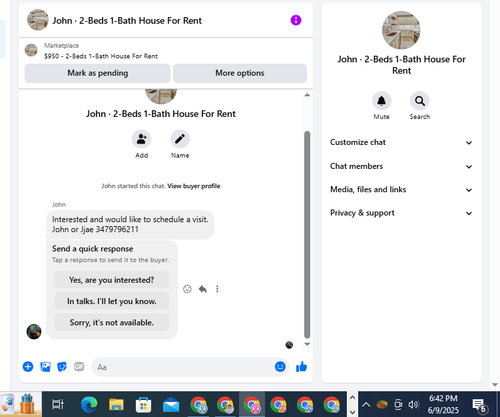
Task: Open More options for listing
Action: [240, 73]
